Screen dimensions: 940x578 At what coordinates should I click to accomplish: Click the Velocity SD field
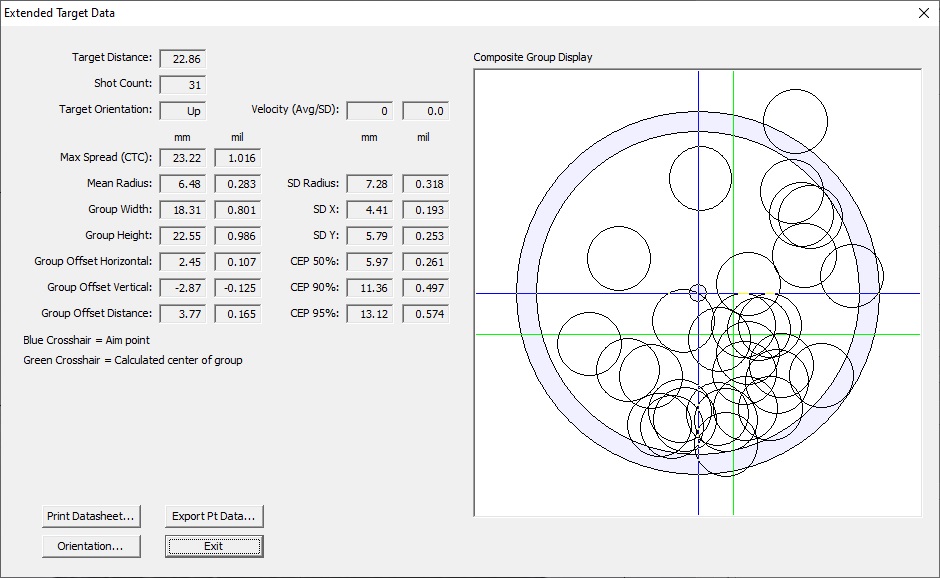click(426, 111)
